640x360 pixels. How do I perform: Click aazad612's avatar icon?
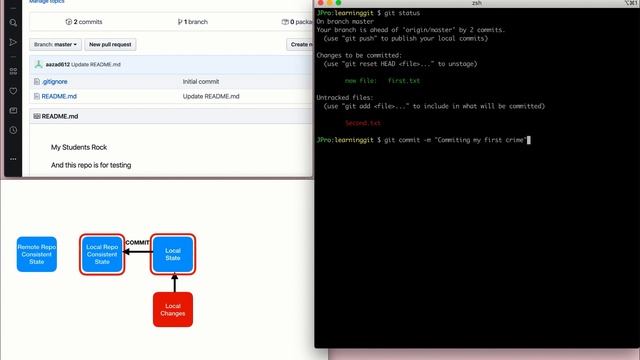pyautogui.click(x=38, y=64)
